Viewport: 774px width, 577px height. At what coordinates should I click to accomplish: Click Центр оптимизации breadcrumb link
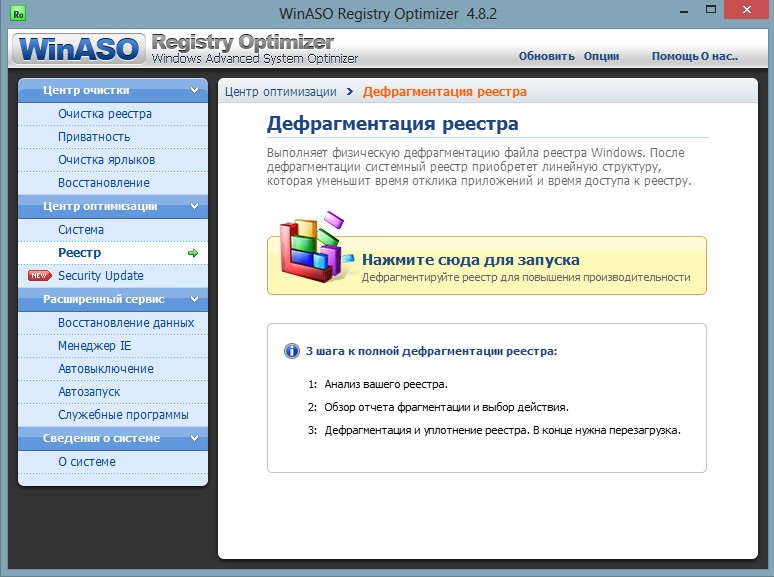(x=280, y=92)
